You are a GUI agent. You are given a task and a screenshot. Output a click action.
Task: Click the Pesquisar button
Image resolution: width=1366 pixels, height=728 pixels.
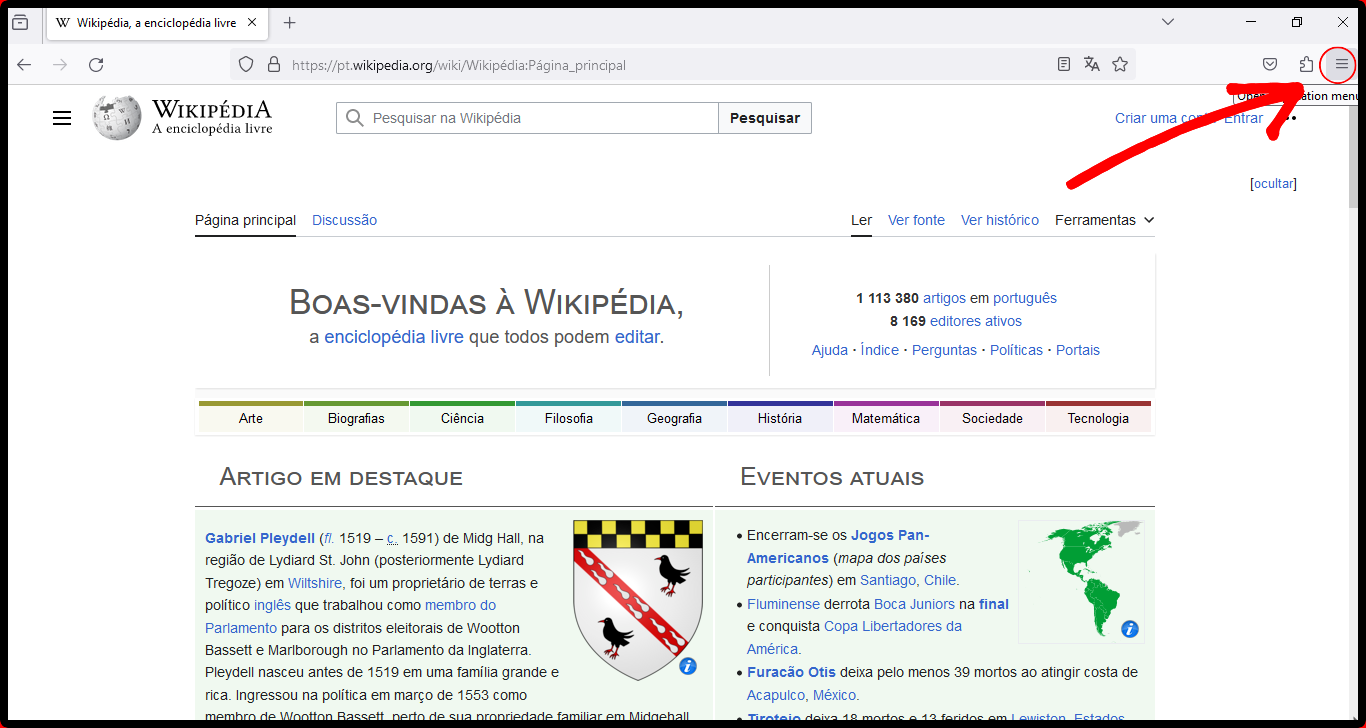tap(764, 118)
